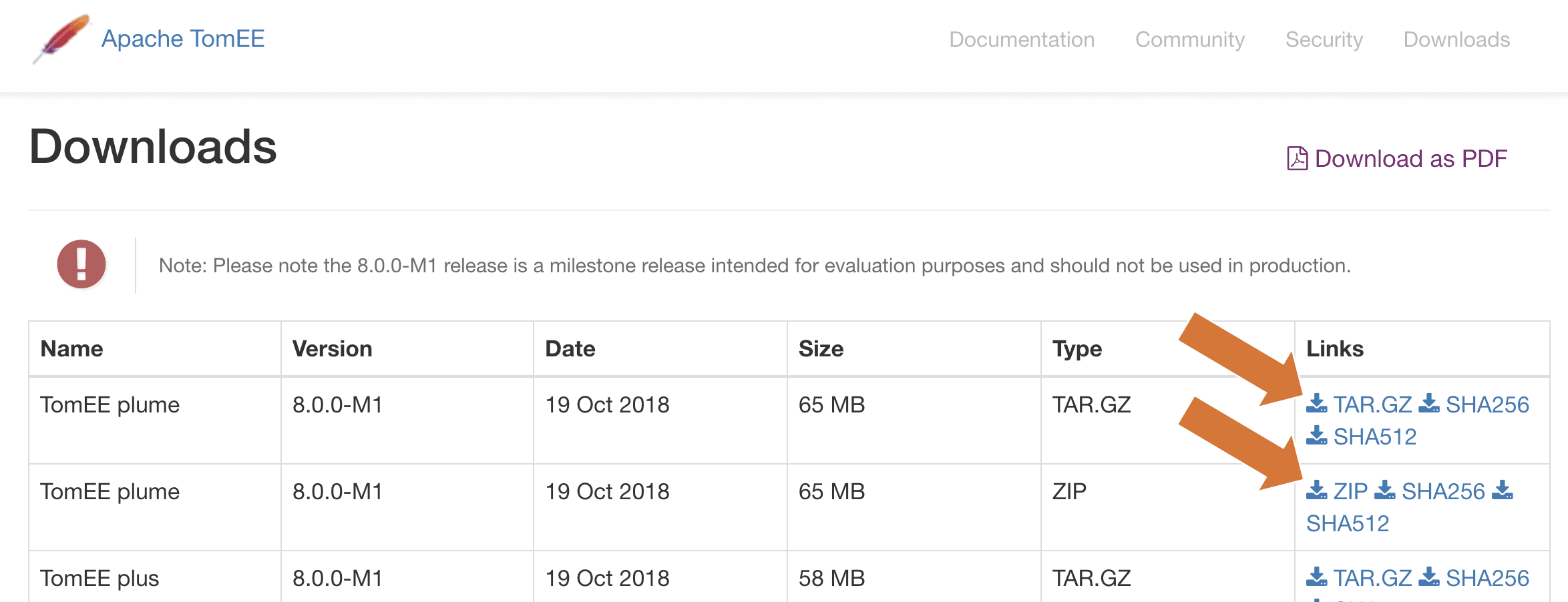Click download icon beside plume ZIP SHA256
This screenshot has width=1568, height=602.
pos(1384,491)
